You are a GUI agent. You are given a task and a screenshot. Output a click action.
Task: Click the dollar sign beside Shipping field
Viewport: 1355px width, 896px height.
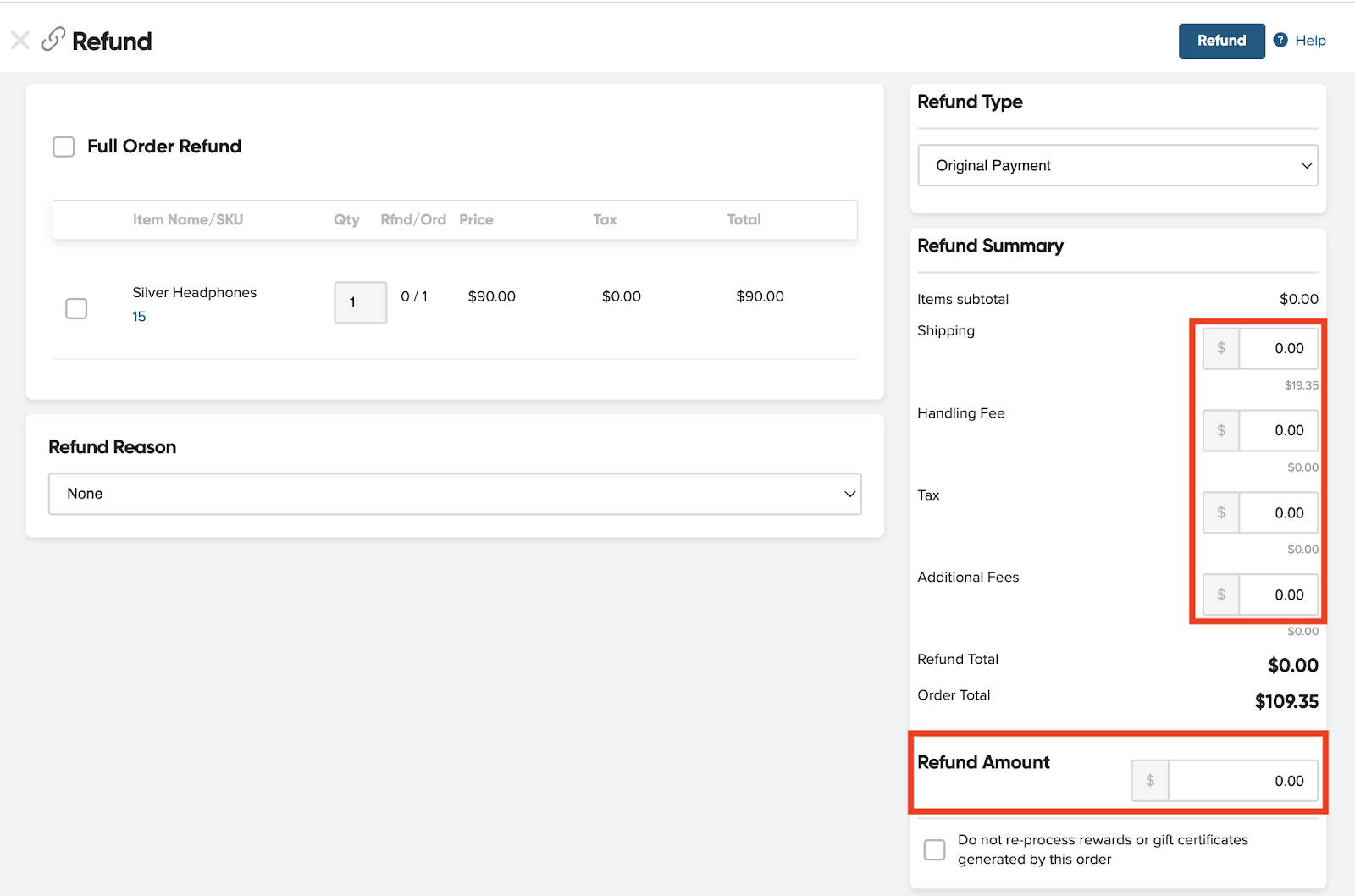(x=1221, y=348)
